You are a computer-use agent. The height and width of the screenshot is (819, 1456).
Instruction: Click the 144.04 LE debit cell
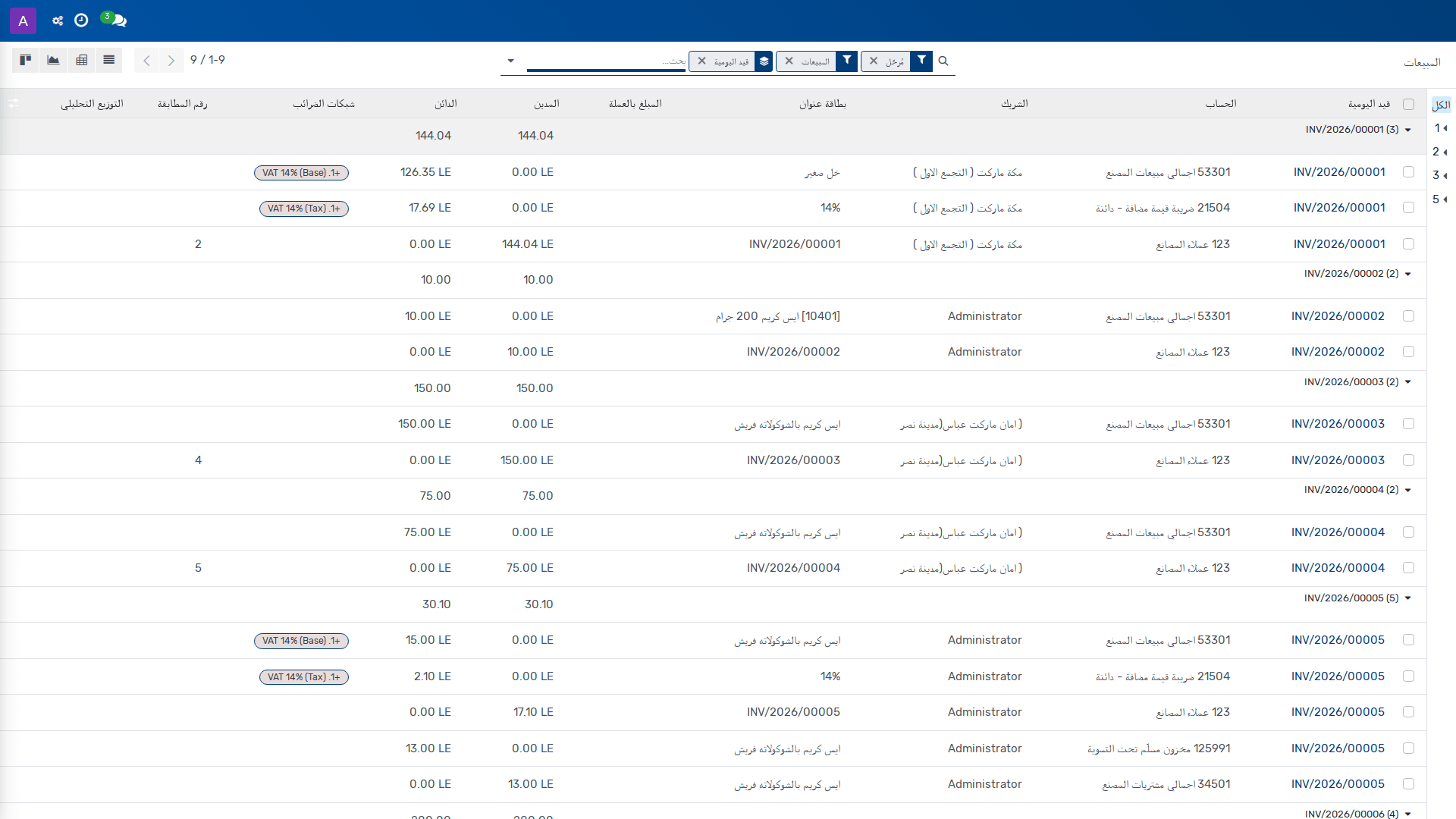[x=528, y=244]
